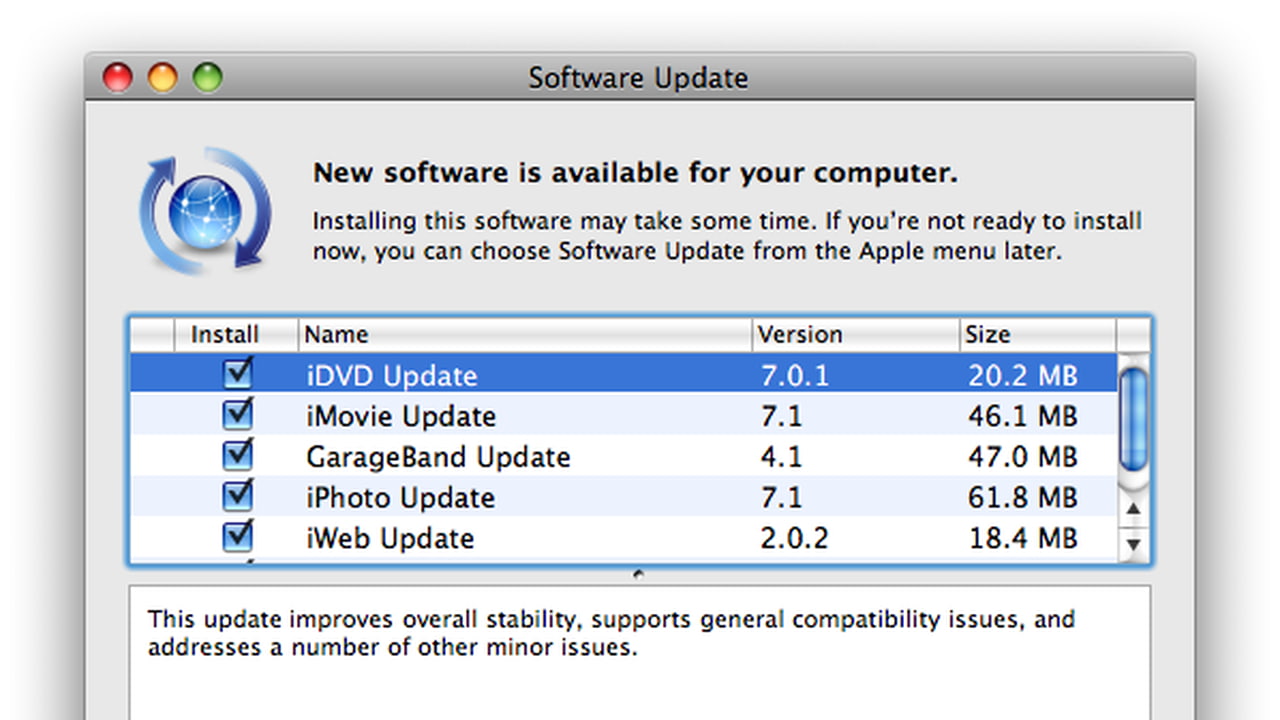Uncheck the iMovie Update install checkbox
1280x720 pixels.
click(238, 414)
